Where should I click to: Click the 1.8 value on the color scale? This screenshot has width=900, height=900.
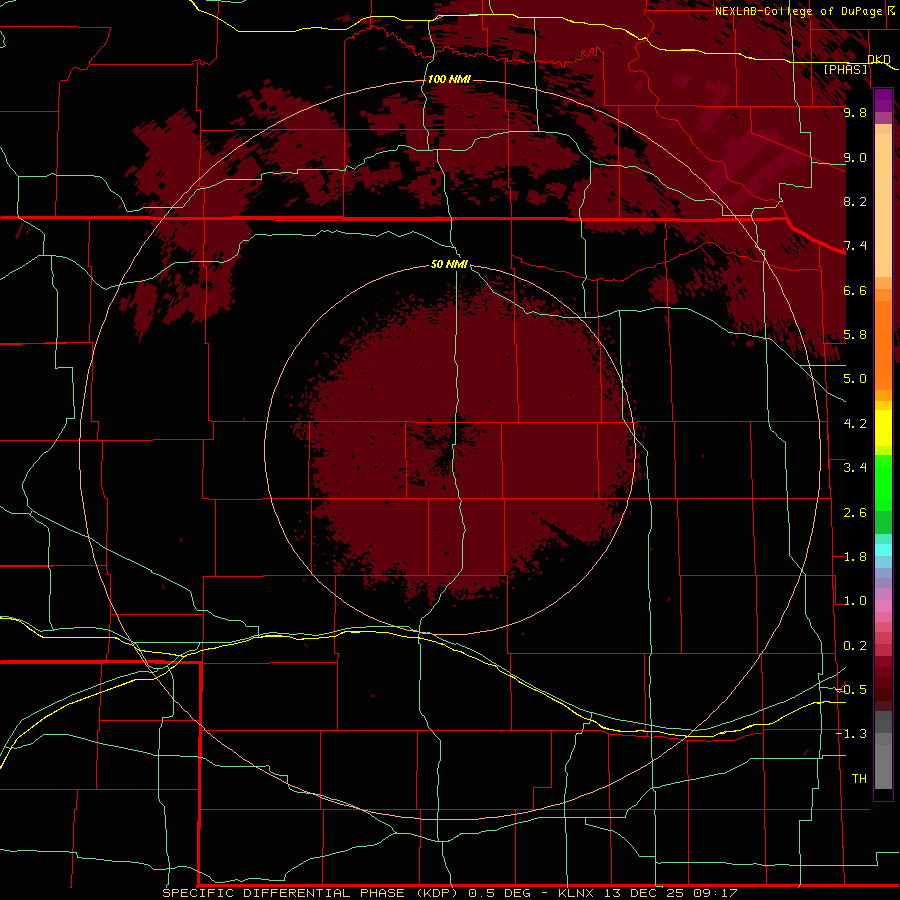click(855, 557)
